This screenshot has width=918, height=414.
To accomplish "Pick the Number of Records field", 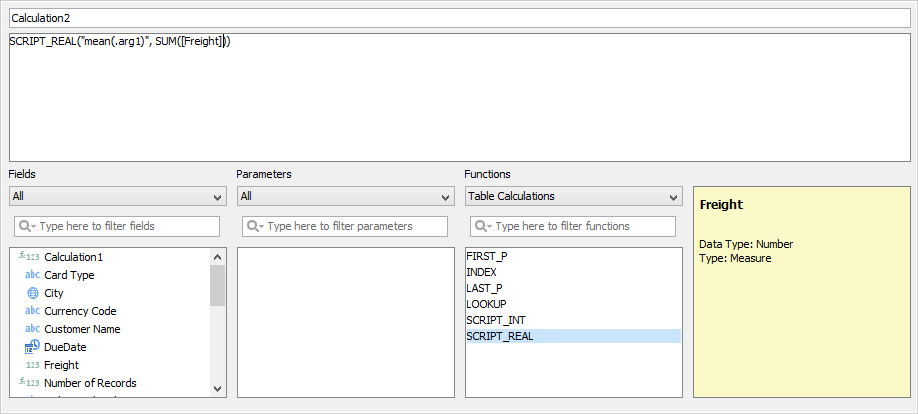I will pyautogui.click(x=90, y=383).
